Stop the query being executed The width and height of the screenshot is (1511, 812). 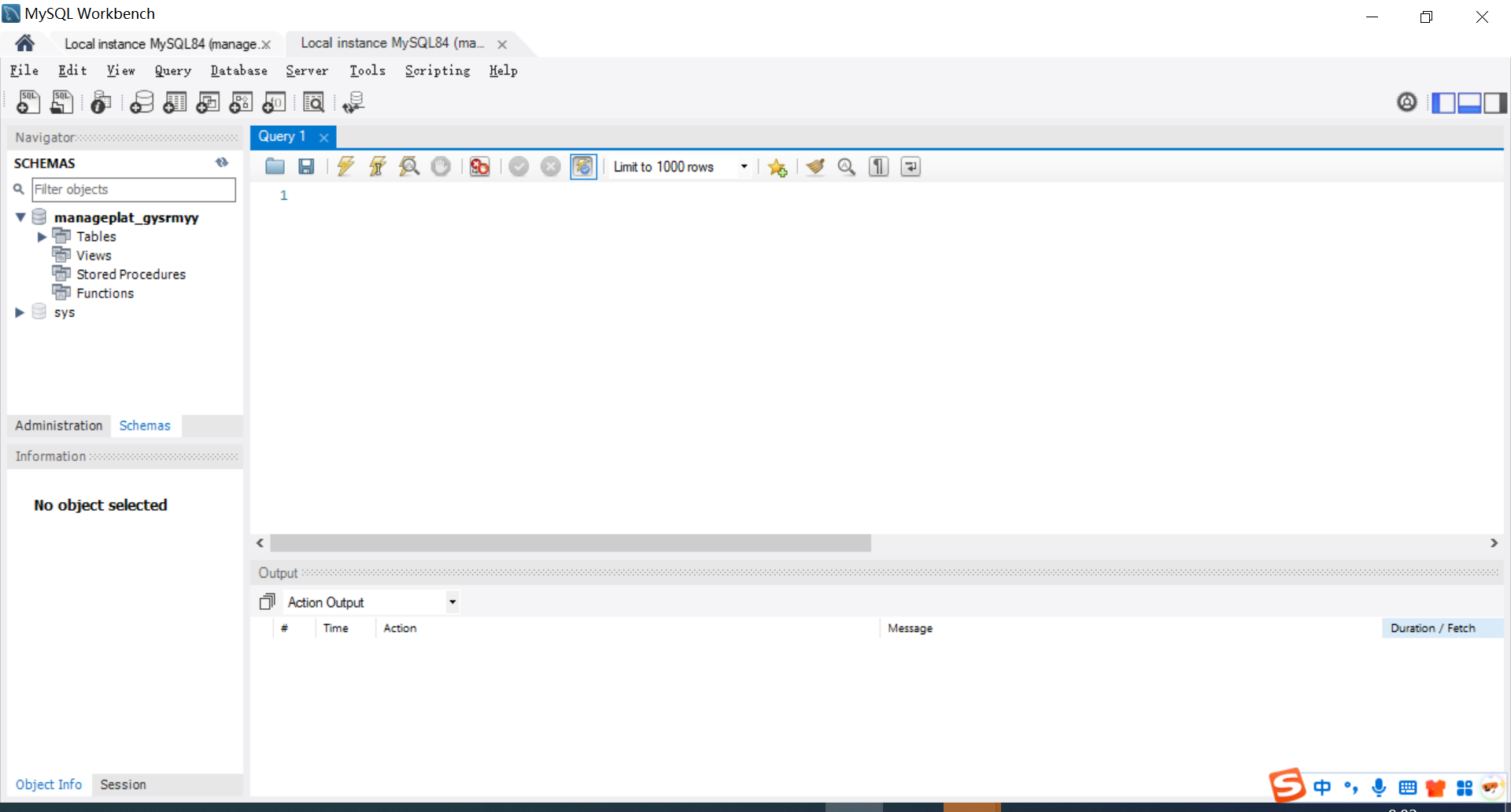click(441, 166)
